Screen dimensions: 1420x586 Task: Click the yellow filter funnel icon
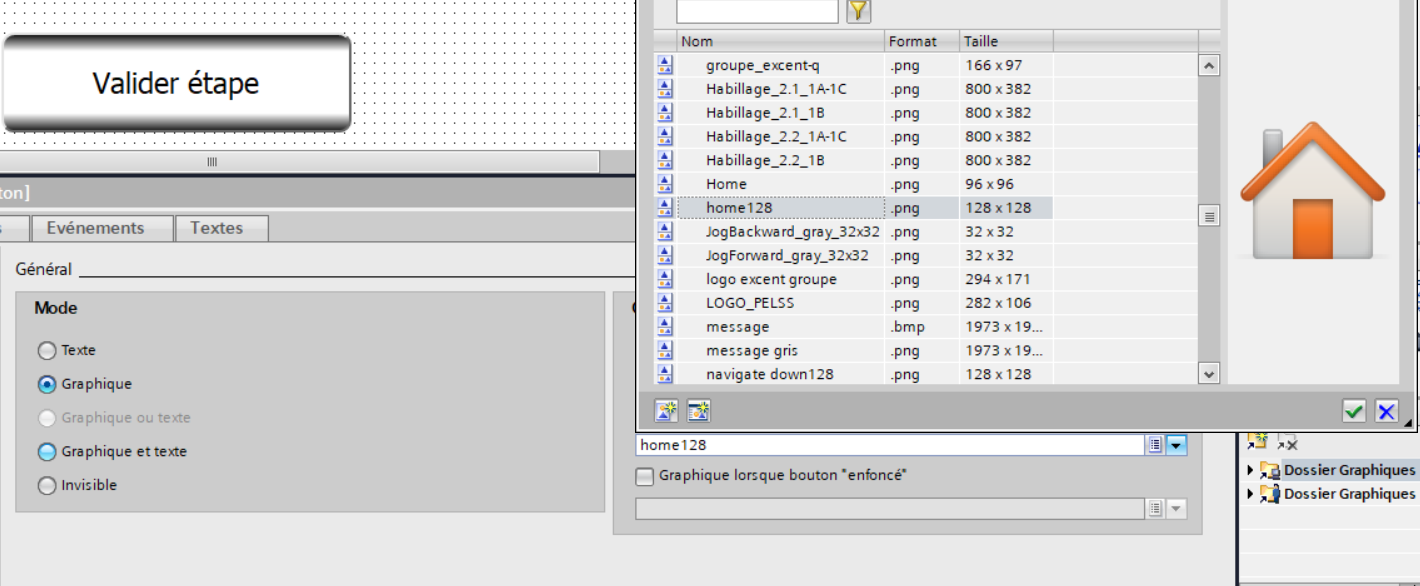[x=858, y=11]
